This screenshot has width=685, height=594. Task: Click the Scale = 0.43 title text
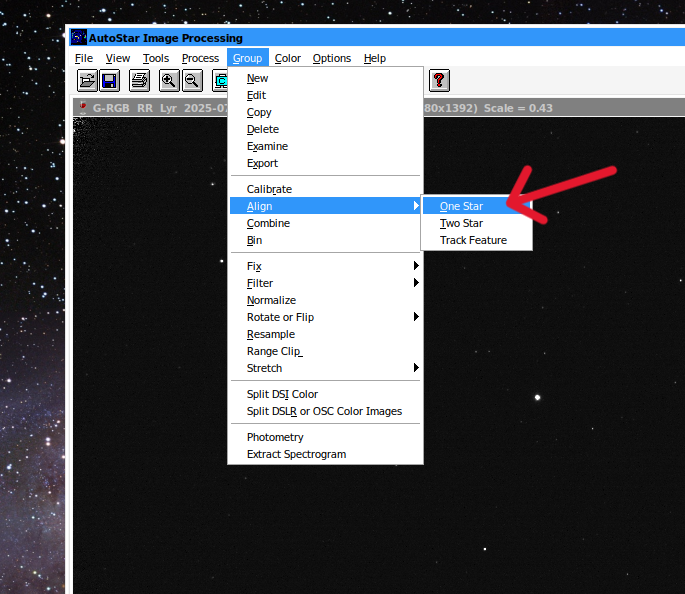[x=518, y=108]
